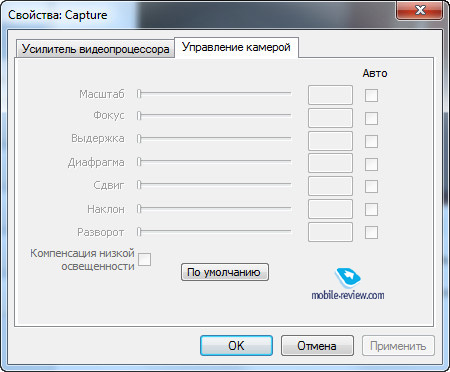The image size is (450, 372).
Task: Click the Масштаб slider handle
Action: pyautogui.click(x=139, y=94)
